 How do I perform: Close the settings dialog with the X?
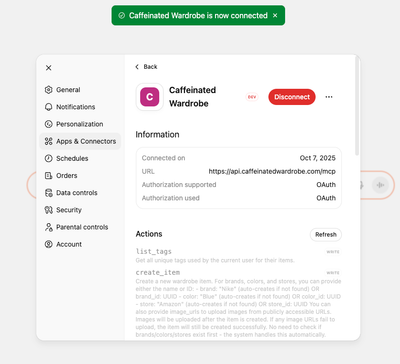[x=49, y=68]
